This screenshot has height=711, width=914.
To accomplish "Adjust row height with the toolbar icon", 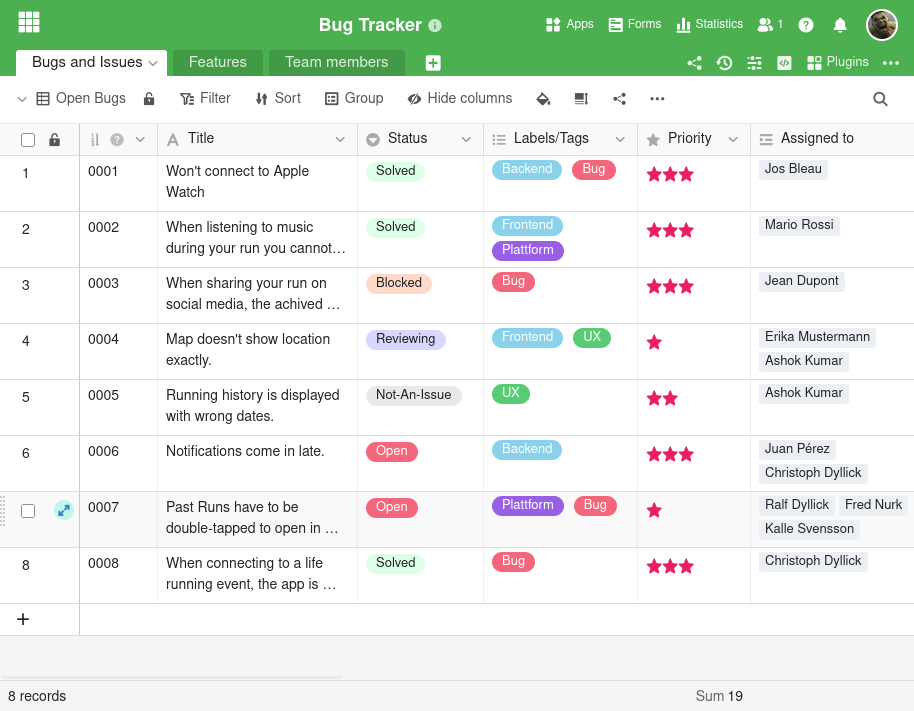I will pos(583,98).
